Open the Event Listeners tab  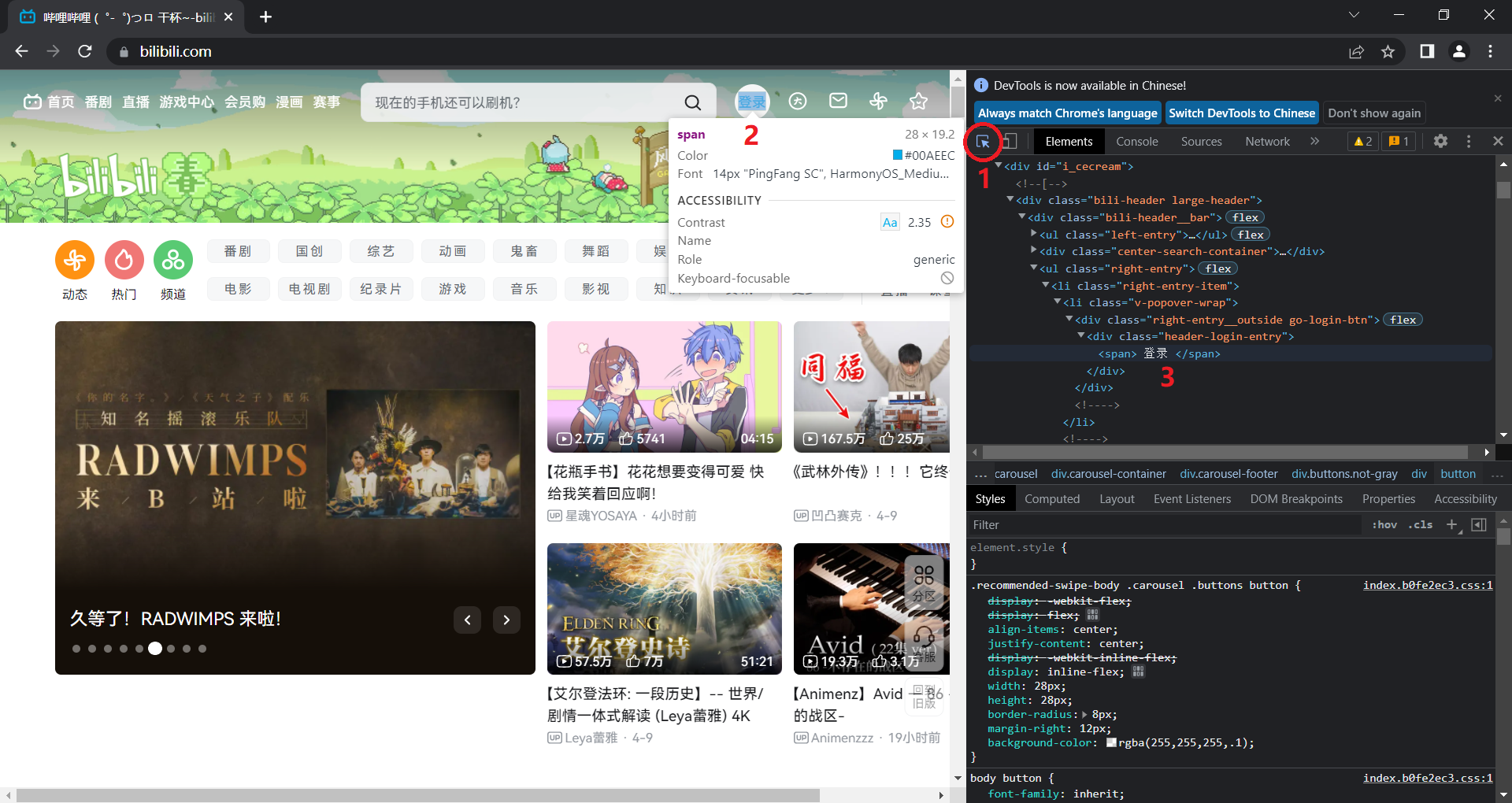coord(1191,499)
